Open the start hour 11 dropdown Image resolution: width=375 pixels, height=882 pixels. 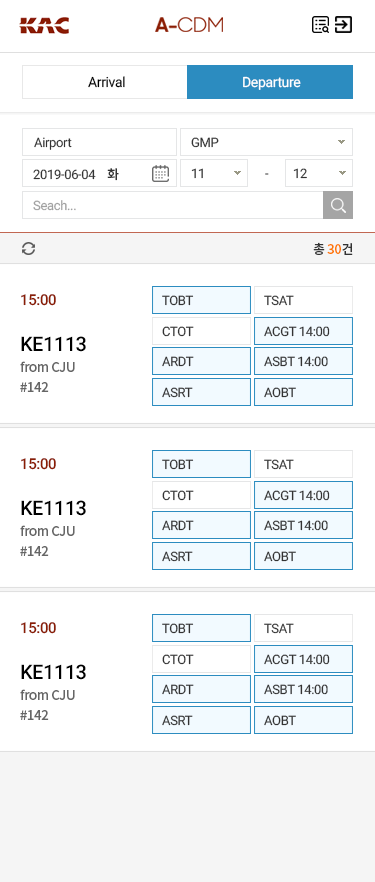(214, 173)
